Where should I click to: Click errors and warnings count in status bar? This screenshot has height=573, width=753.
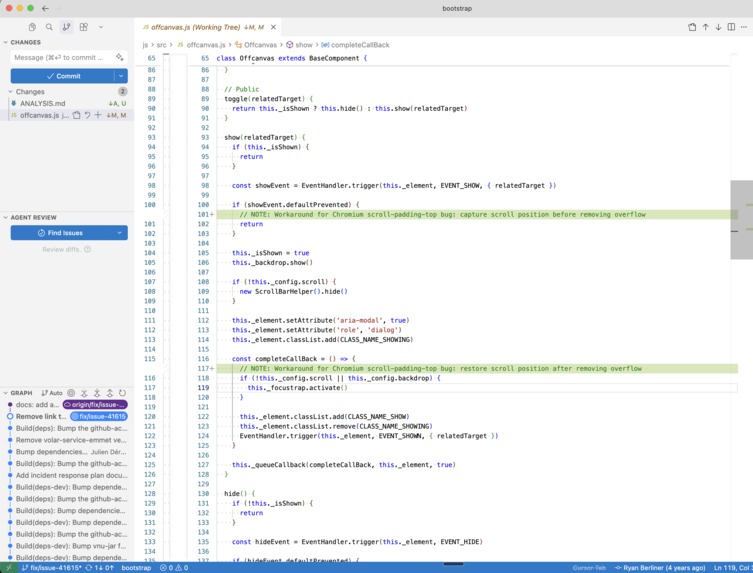(174, 568)
